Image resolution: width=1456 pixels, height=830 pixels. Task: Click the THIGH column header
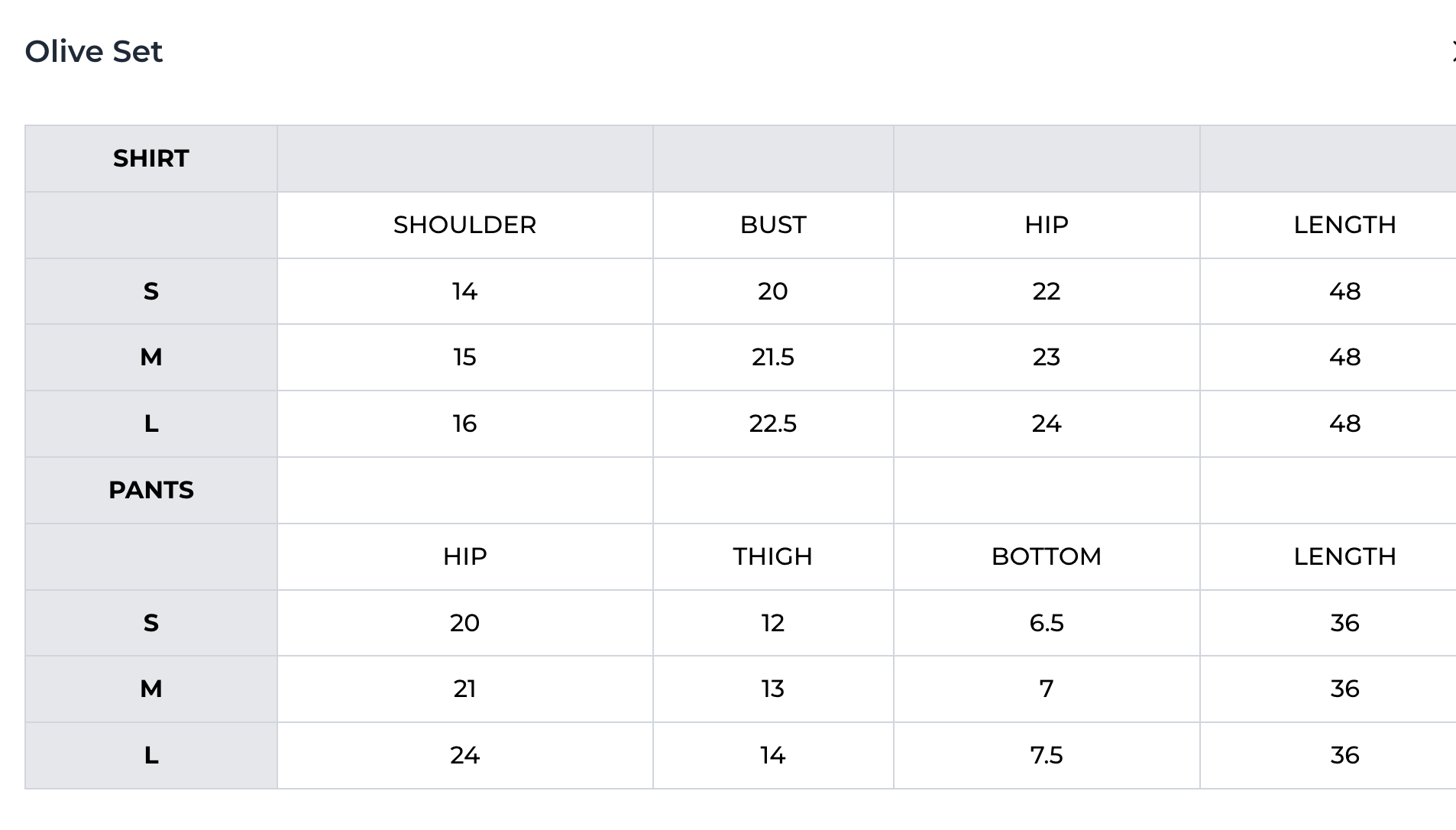(x=772, y=556)
